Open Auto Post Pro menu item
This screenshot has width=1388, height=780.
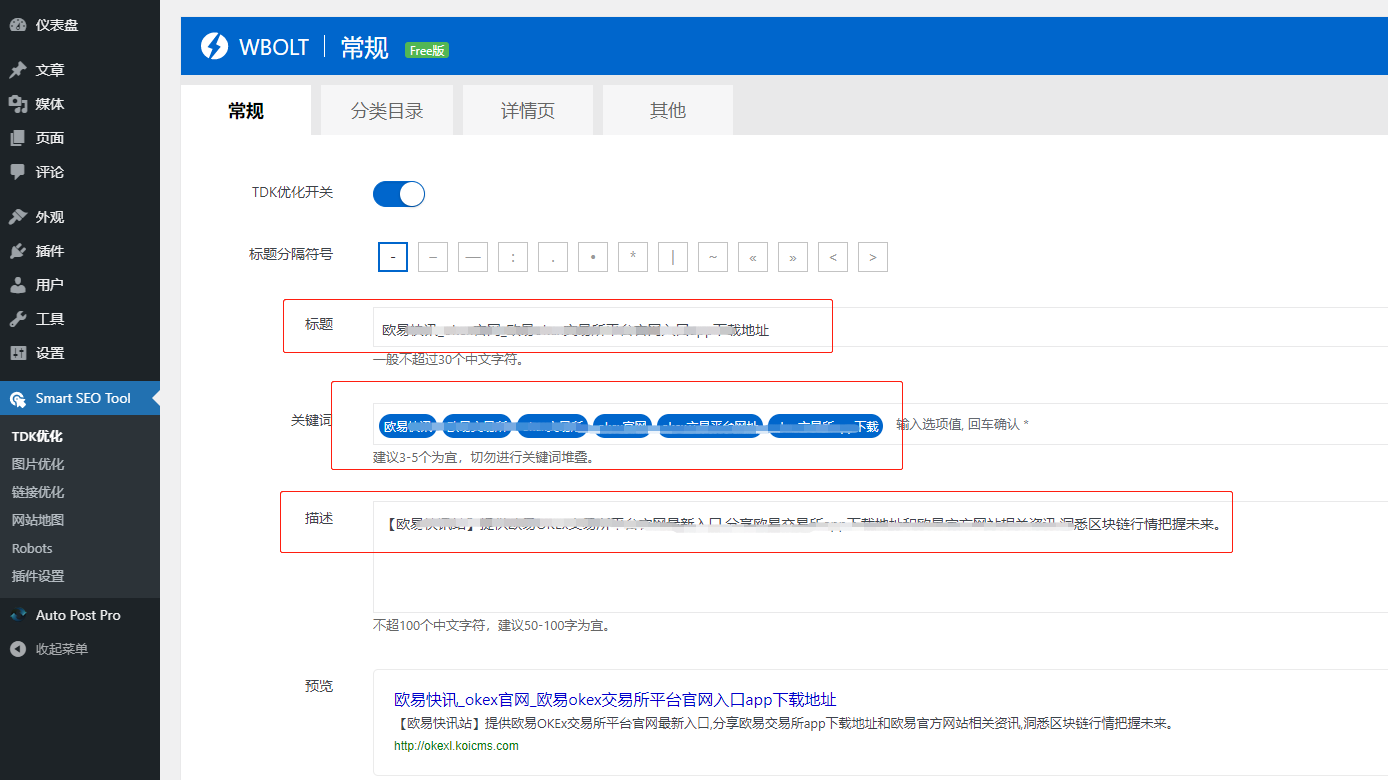click(x=80, y=615)
